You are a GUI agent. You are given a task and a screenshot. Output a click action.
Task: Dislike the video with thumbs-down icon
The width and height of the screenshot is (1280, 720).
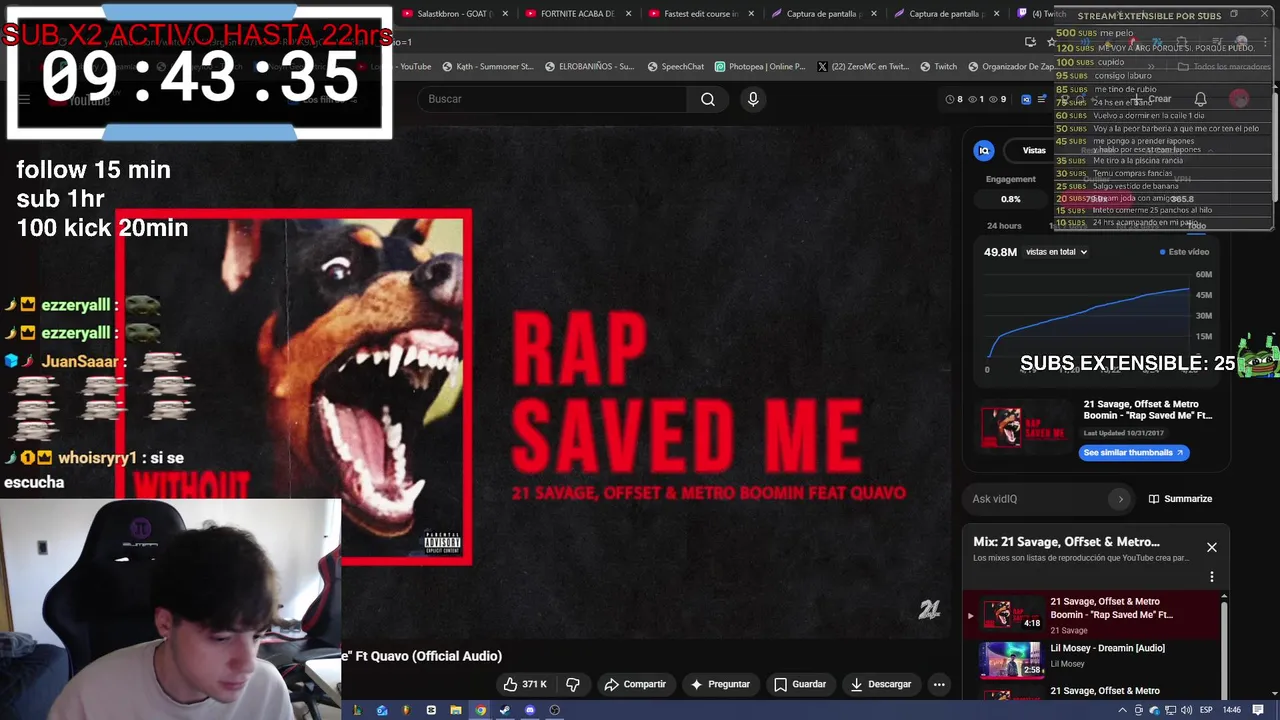[573, 684]
